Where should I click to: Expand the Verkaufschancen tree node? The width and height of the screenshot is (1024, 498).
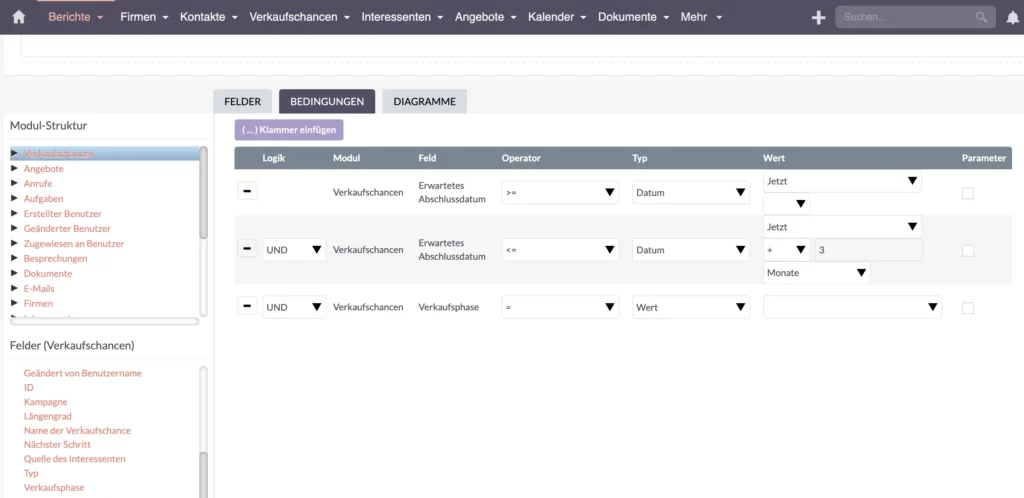coord(14,153)
